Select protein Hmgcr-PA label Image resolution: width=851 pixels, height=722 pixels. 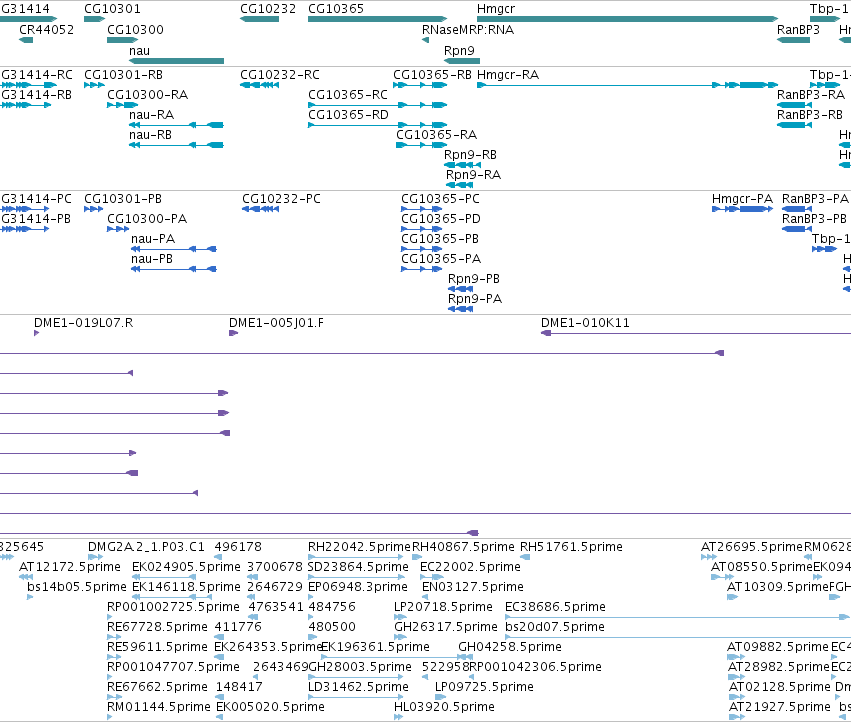742,199
